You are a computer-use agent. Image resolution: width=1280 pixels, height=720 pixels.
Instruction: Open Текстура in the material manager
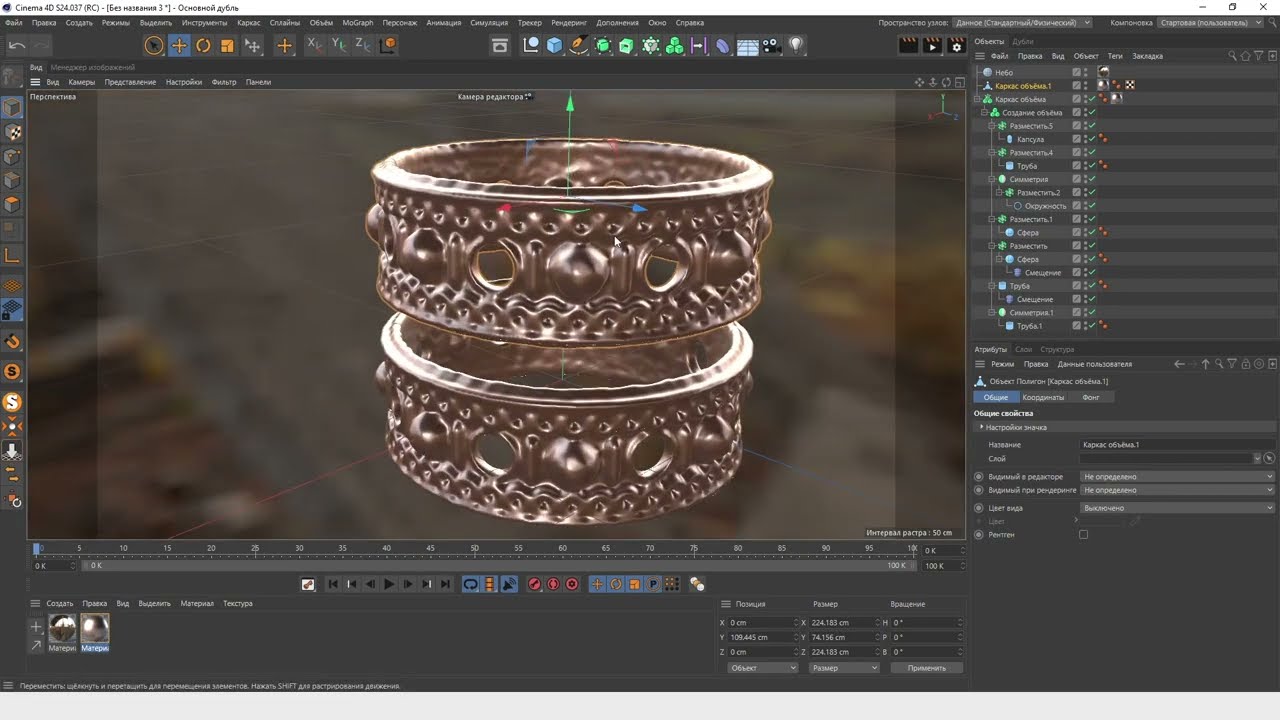[x=238, y=604]
